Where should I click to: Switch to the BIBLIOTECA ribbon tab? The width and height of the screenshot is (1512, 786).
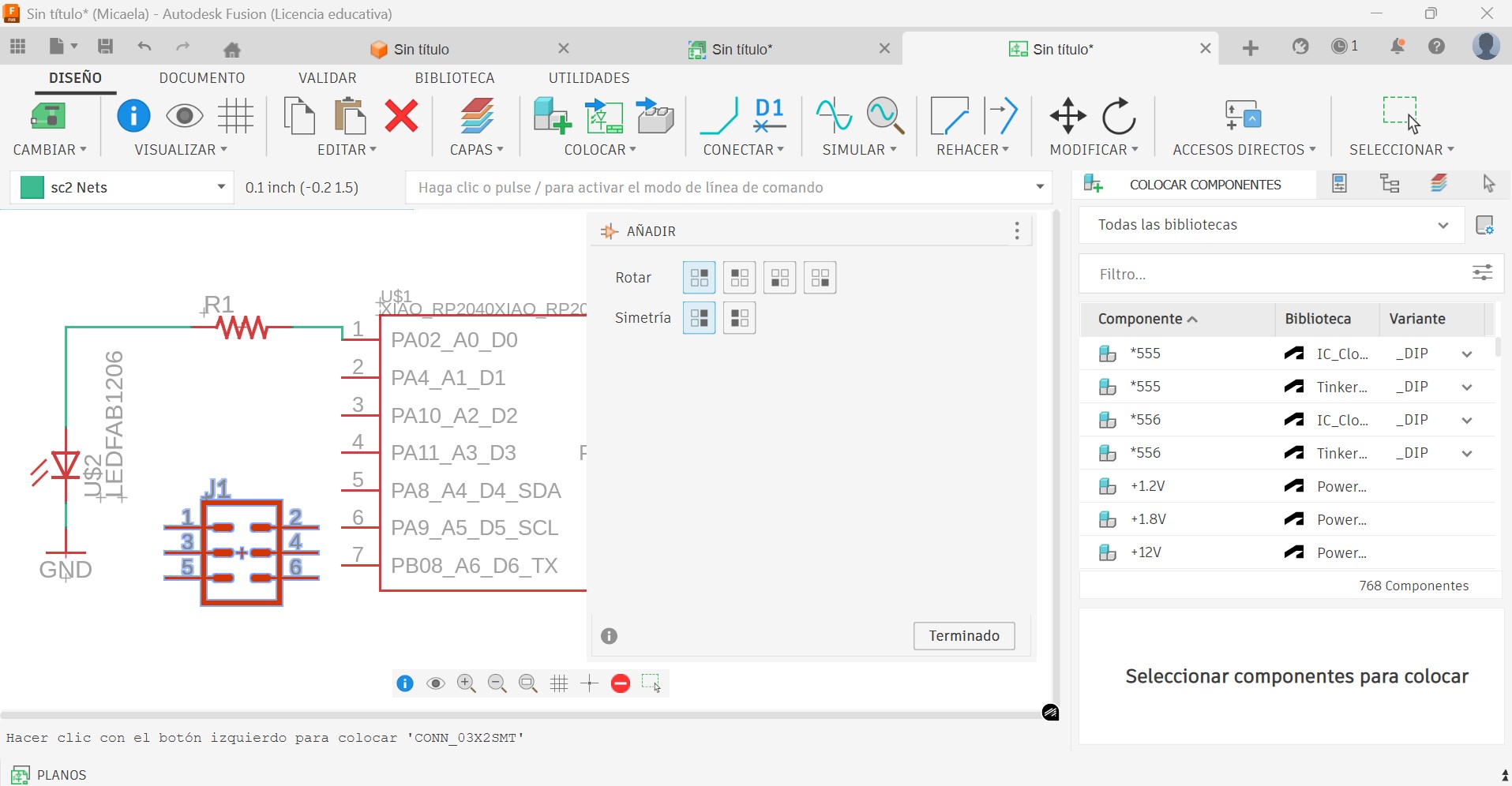click(455, 78)
